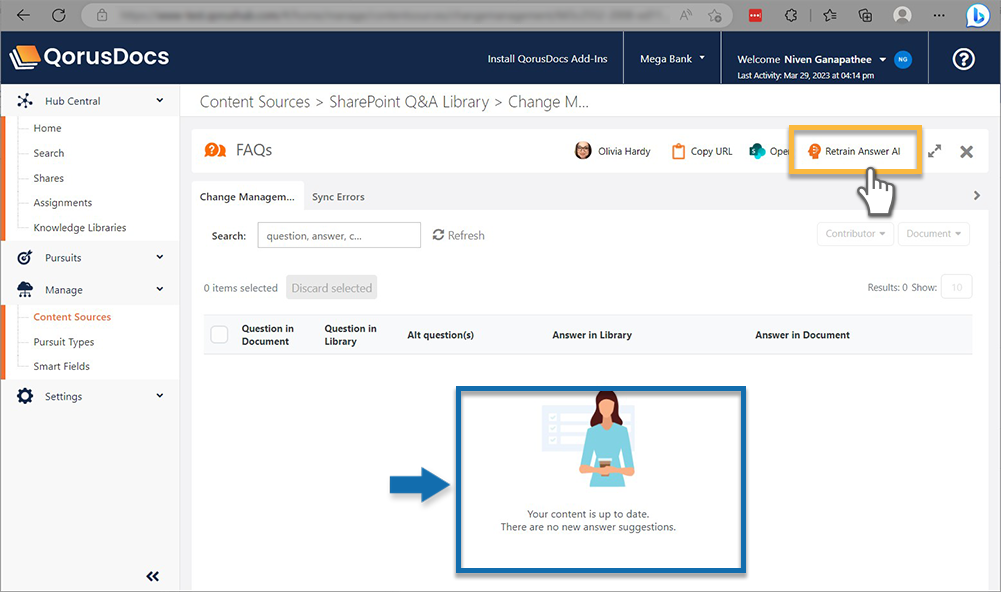Click the Refresh circular arrows icon

click(x=438, y=235)
